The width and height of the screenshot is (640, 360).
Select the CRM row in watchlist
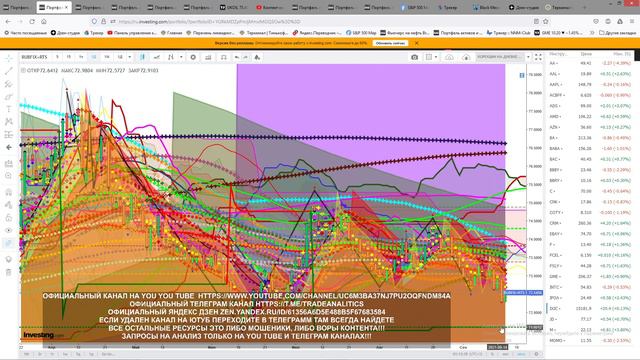click(590, 223)
